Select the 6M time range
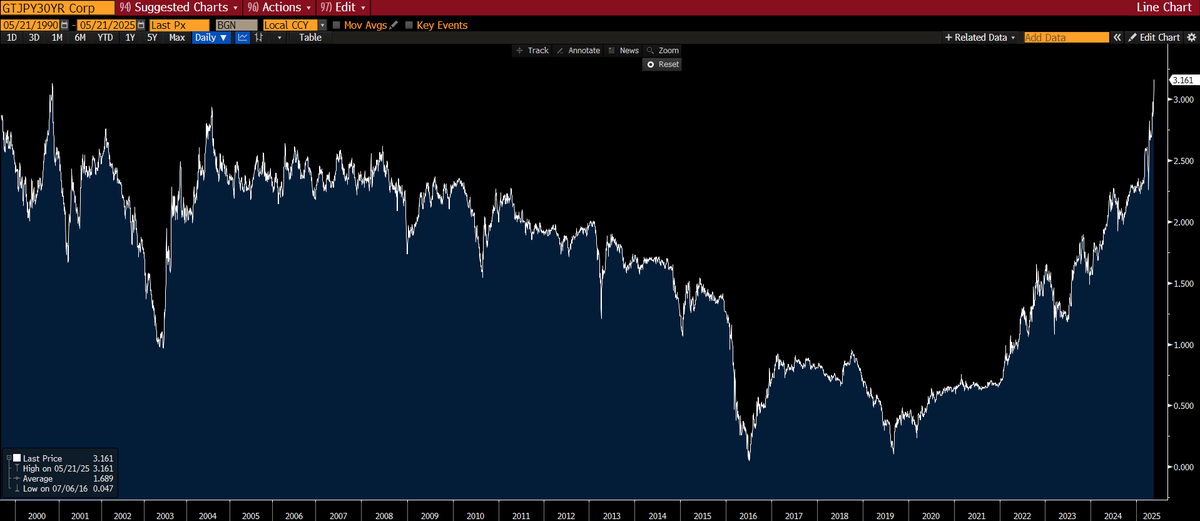Viewport: 1200px width, 521px height. click(x=80, y=37)
